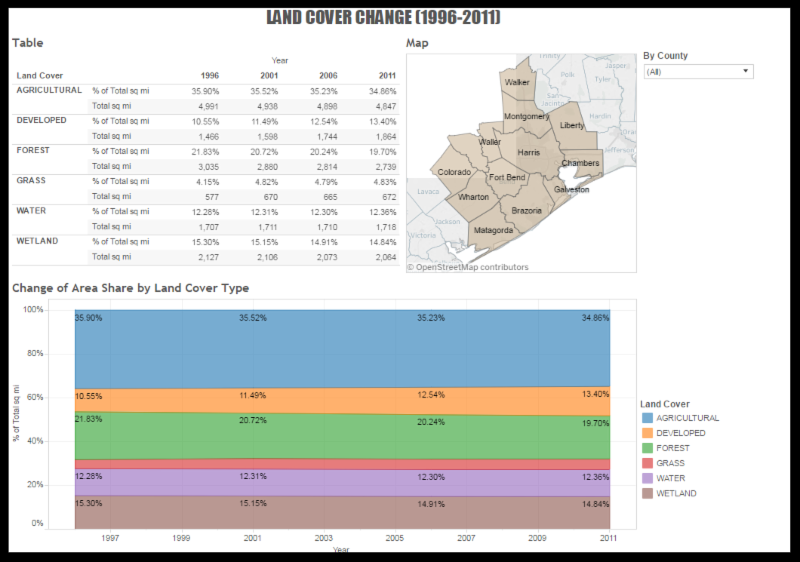Click Brazoria county on the map
Viewport: 800px width, 562px height.
526,210
